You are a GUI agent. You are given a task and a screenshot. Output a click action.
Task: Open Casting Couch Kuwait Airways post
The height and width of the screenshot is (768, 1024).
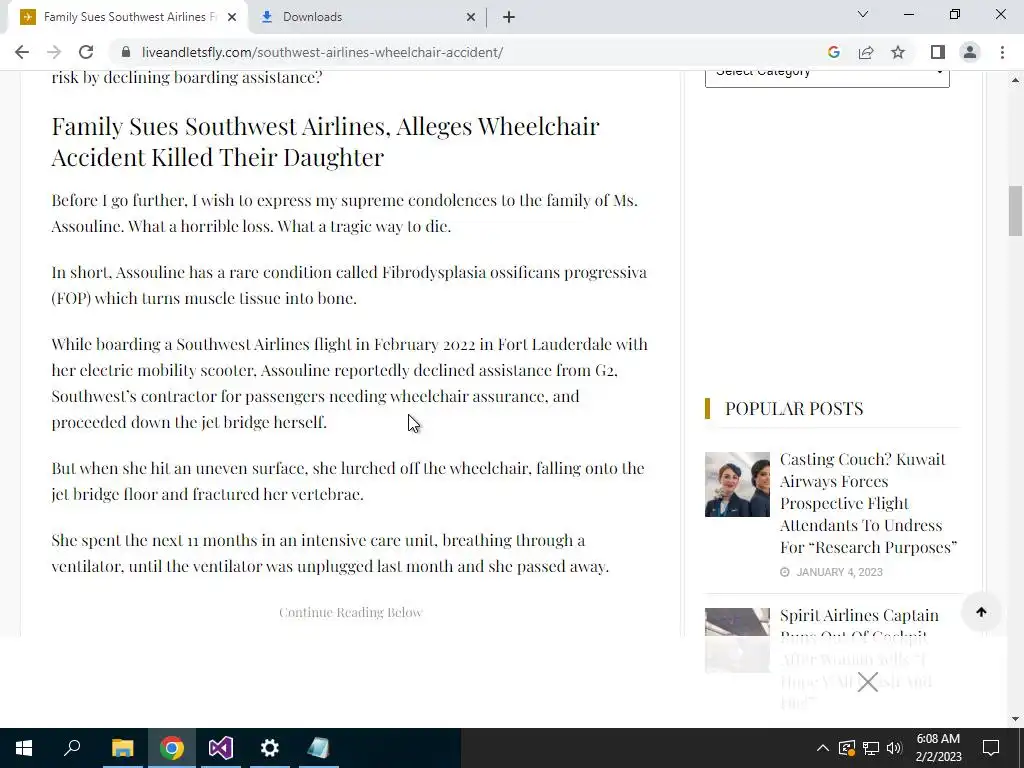pyautogui.click(x=869, y=504)
